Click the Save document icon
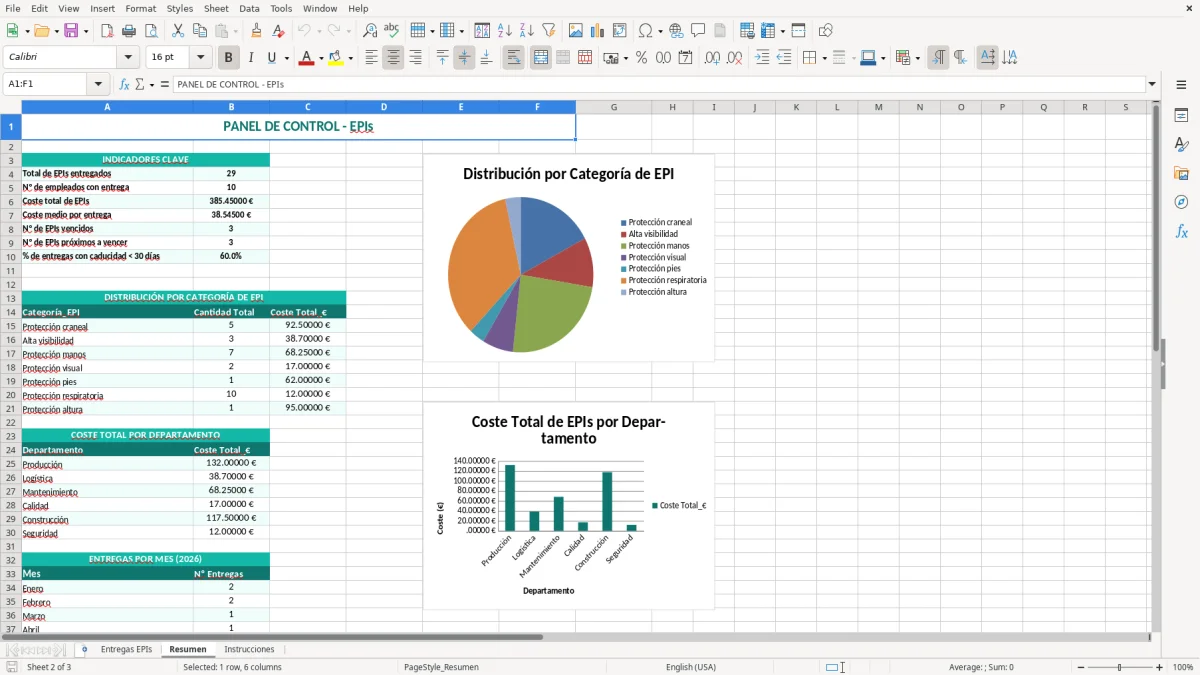Screen dimensions: 1200x675 pos(71,31)
